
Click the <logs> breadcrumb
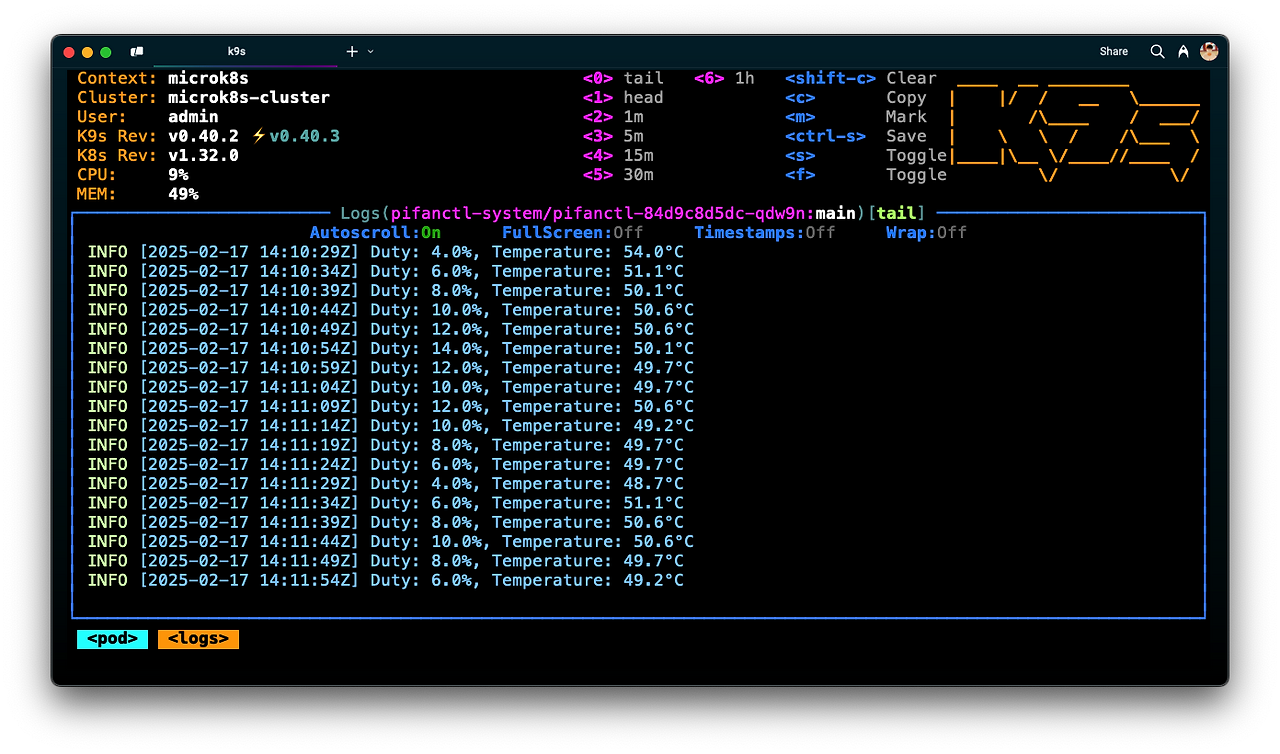coord(198,639)
